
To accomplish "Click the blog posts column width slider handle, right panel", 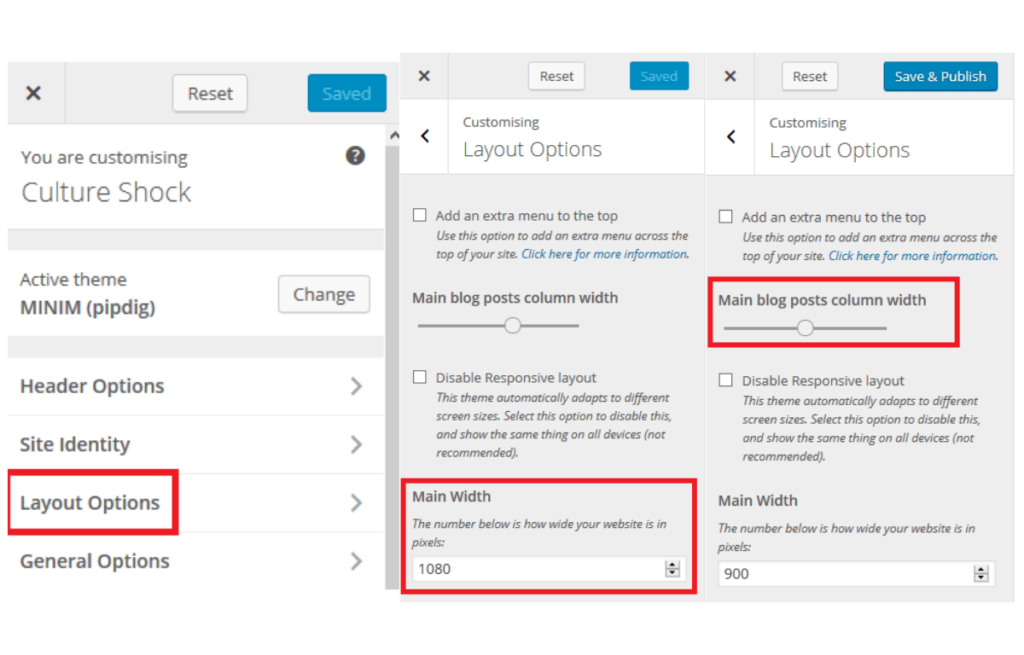I will pyautogui.click(x=805, y=328).
